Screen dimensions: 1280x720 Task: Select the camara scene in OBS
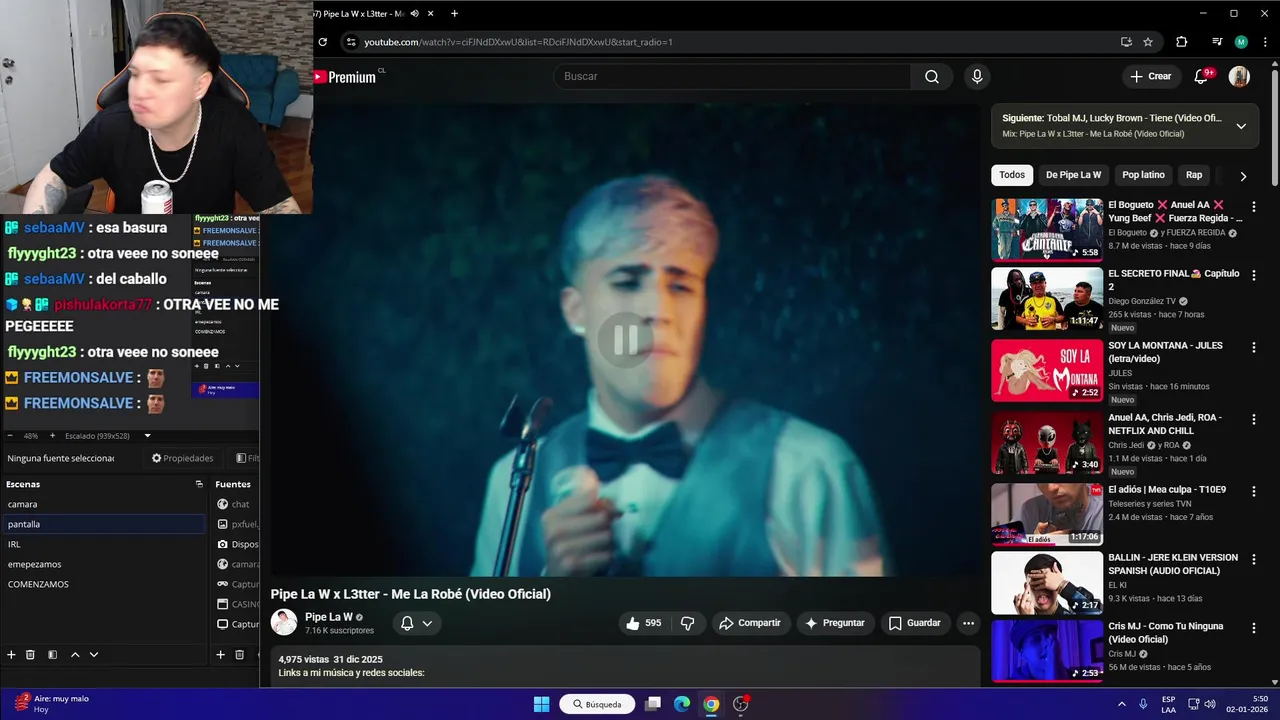pyautogui.click(x=102, y=504)
